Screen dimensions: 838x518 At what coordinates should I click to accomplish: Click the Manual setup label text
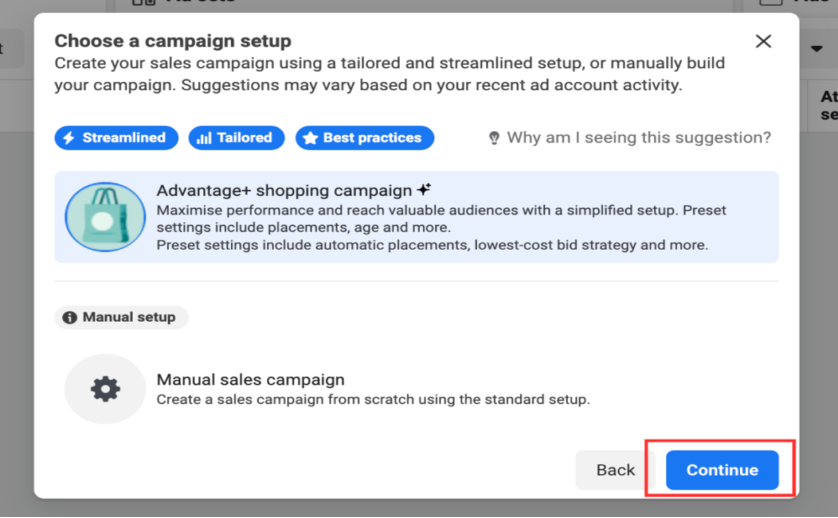(129, 317)
